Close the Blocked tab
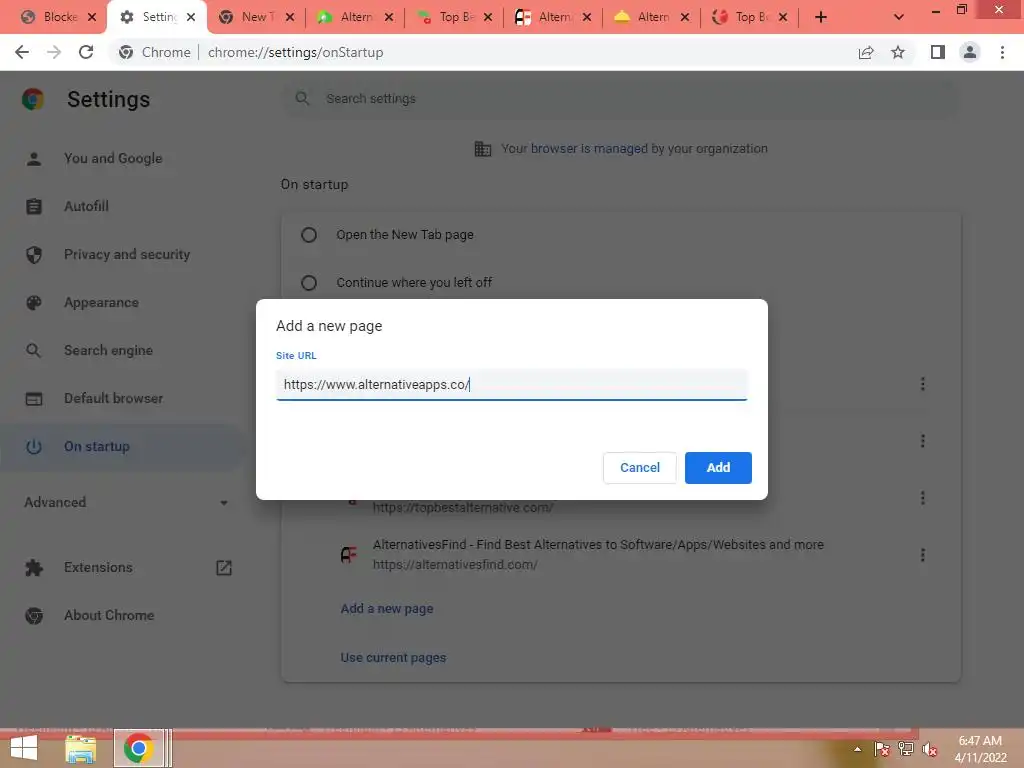Screen dimensions: 1024x768 click(x=92, y=17)
